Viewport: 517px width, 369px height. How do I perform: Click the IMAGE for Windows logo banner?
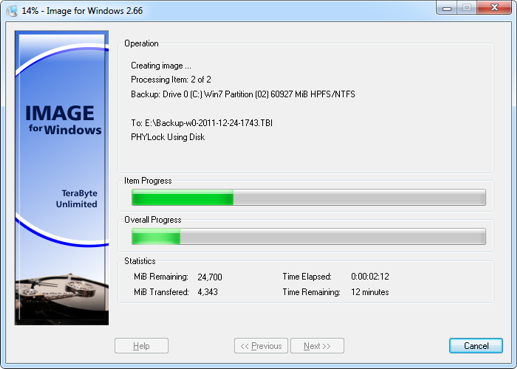(x=63, y=120)
